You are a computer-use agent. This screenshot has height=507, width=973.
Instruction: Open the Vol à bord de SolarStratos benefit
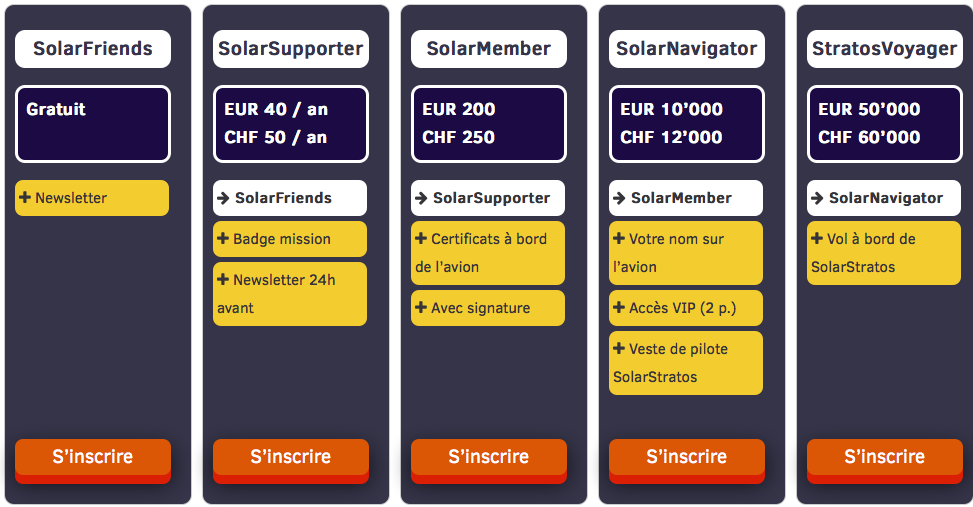point(884,253)
